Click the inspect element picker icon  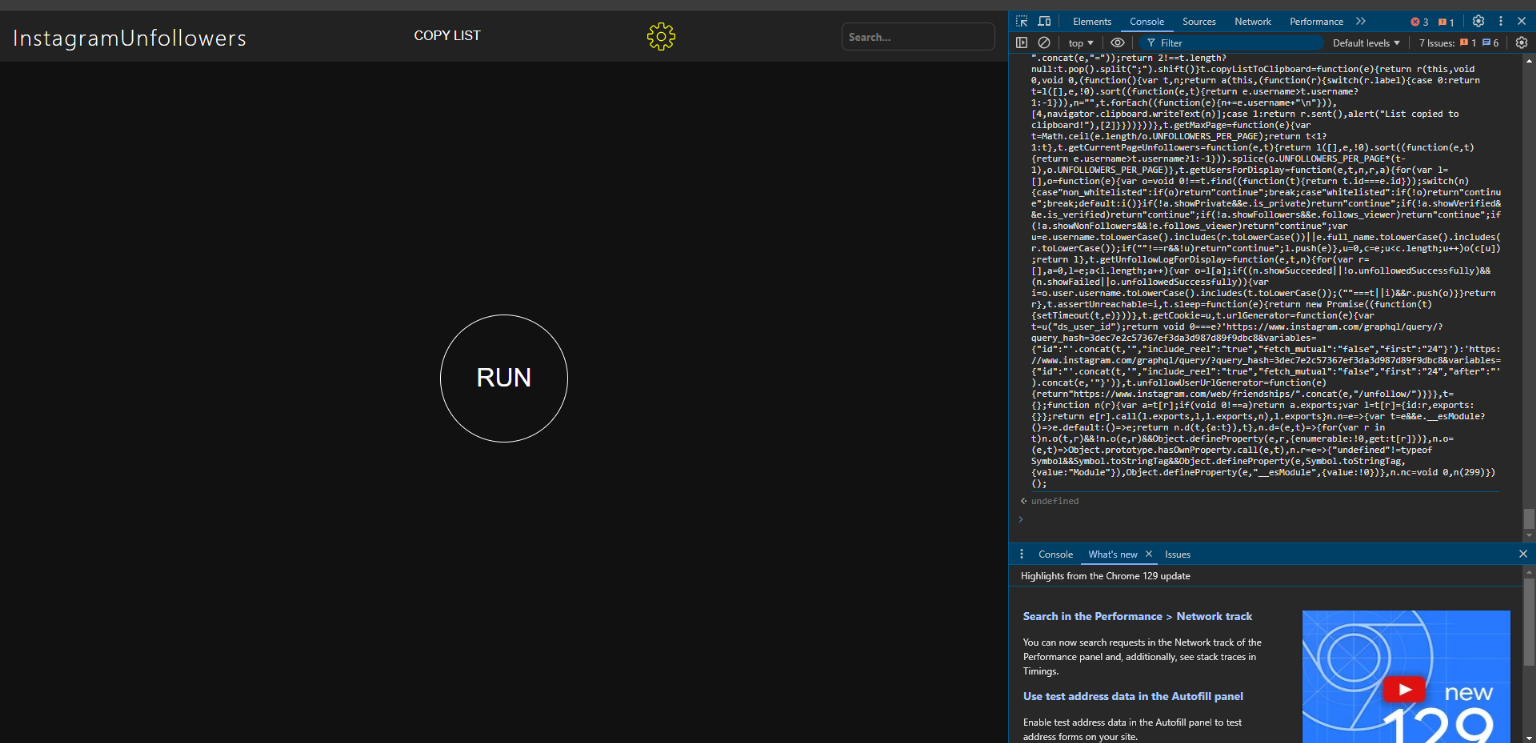tap(1022, 21)
